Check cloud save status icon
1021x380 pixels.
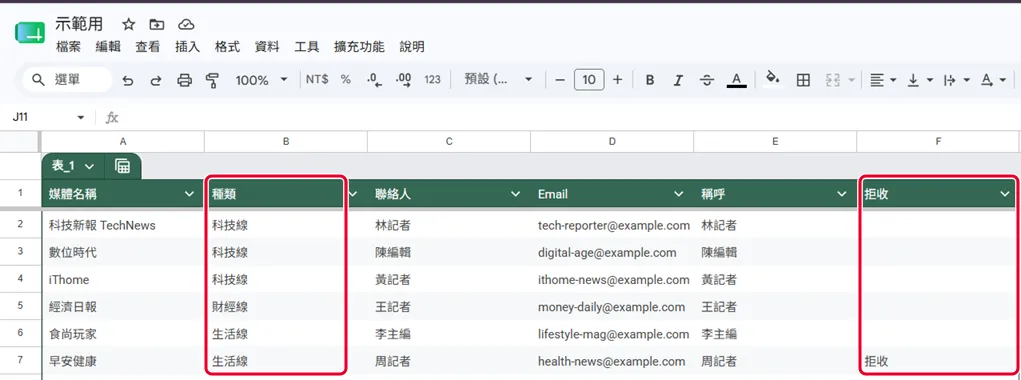(x=186, y=25)
